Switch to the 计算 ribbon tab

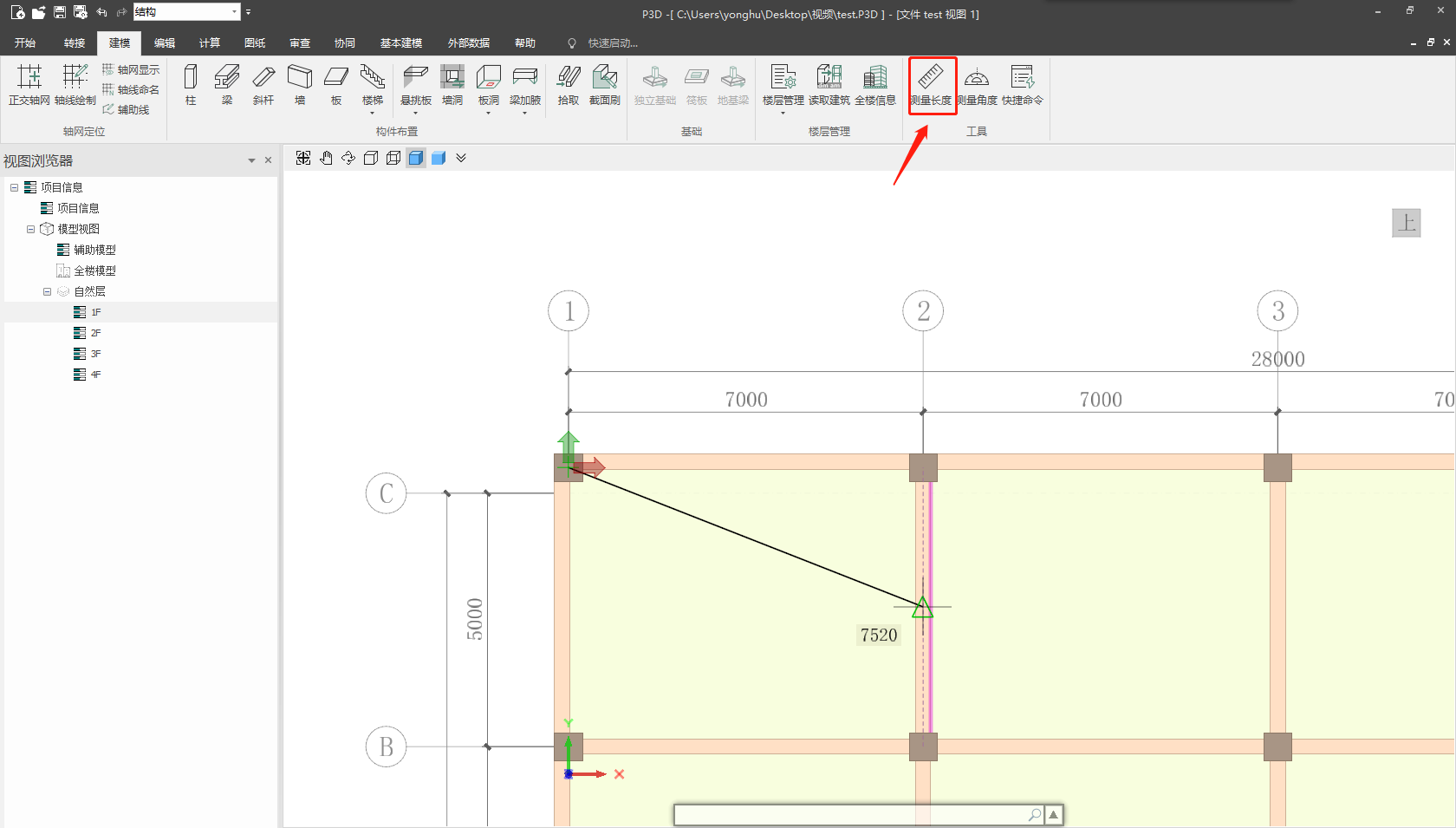pos(209,42)
